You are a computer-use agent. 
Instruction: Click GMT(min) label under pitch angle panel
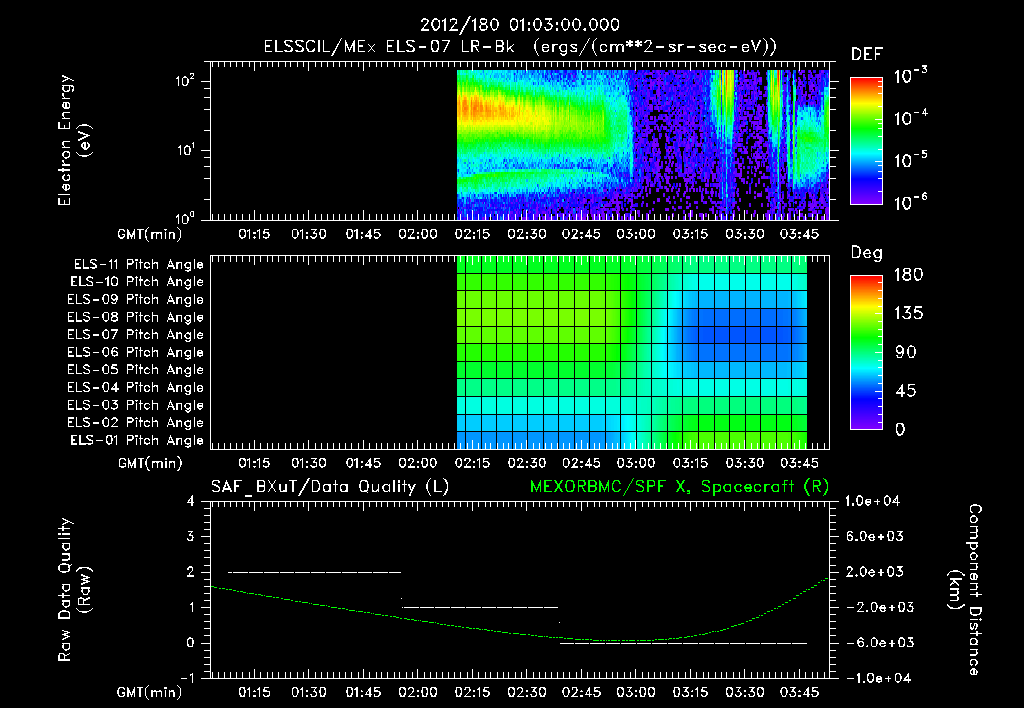coord(150,464)
